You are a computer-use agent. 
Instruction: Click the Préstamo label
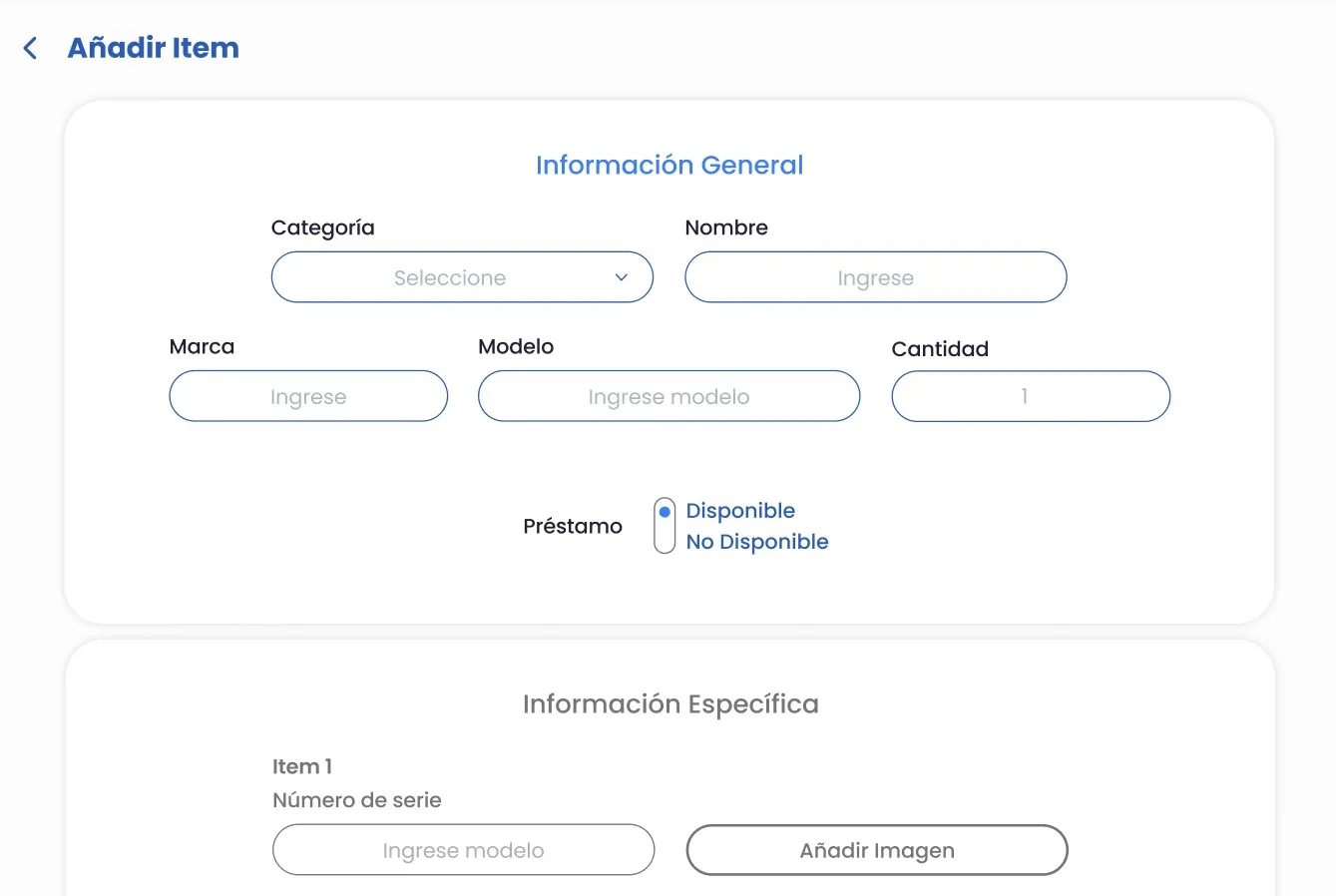[x=573, y=526]
